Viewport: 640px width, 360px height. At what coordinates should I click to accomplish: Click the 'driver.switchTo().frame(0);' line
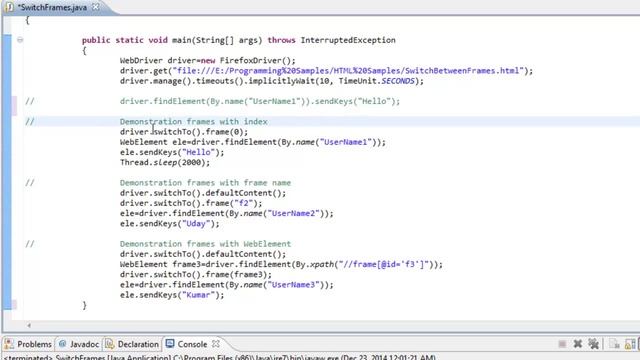pos(184,132)
